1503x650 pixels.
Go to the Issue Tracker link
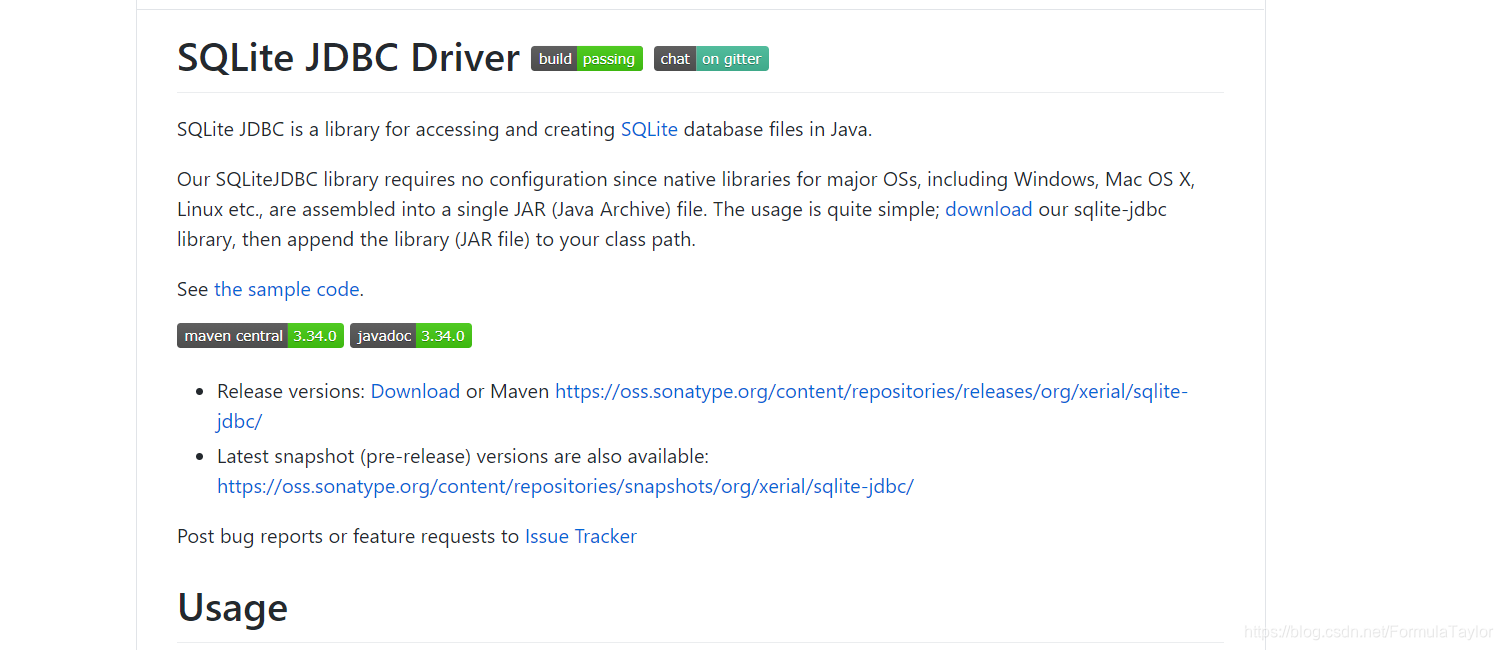click(x=581, y=536)
